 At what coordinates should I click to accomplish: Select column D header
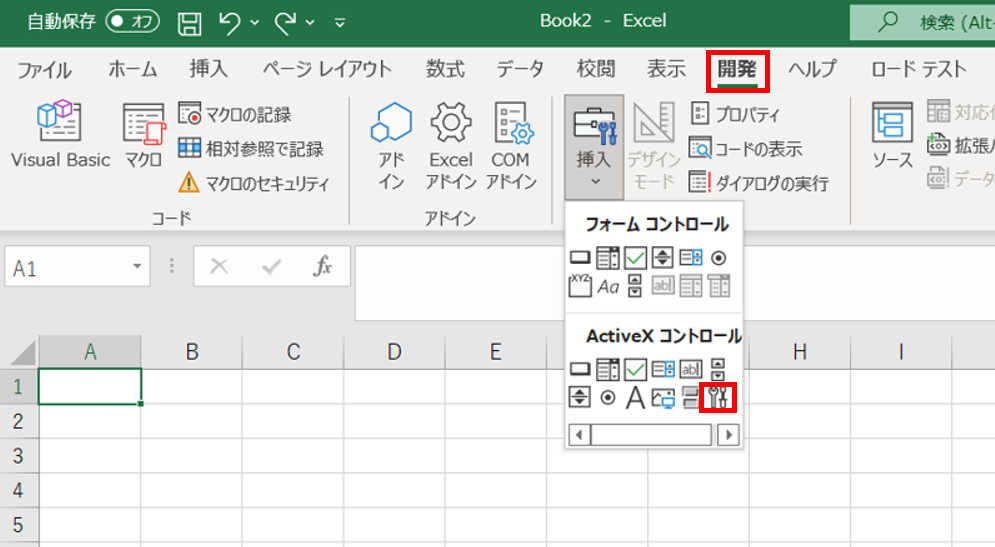coord(394,352)
